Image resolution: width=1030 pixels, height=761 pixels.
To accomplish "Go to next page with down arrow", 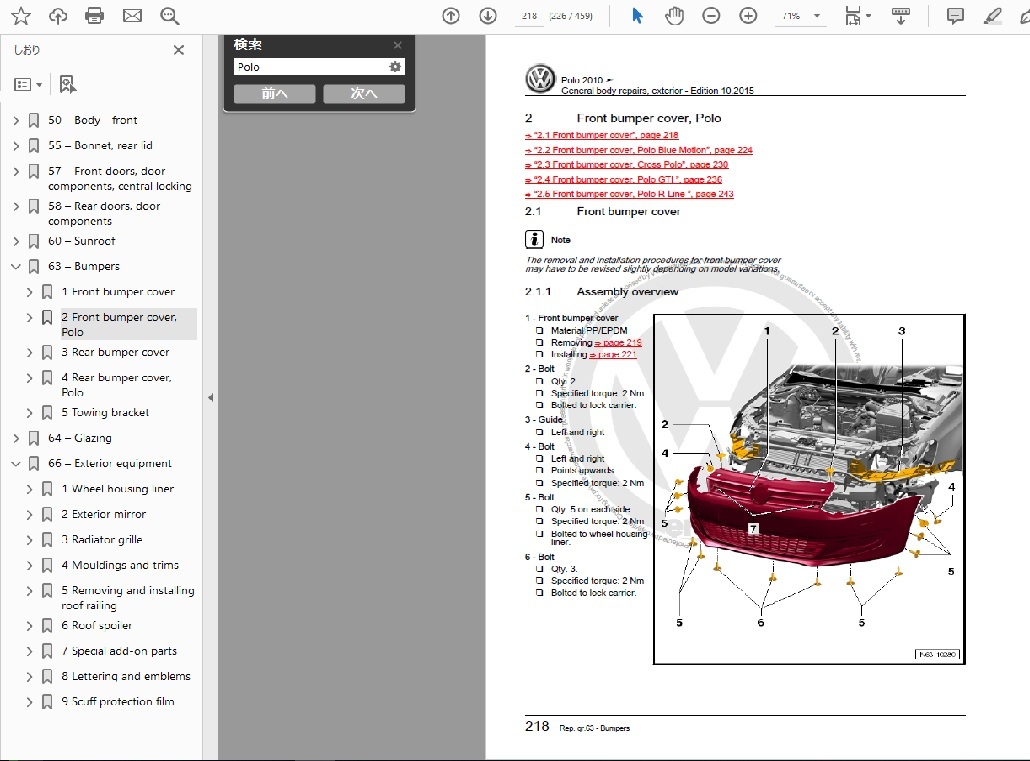I will [x=487, y=16].
